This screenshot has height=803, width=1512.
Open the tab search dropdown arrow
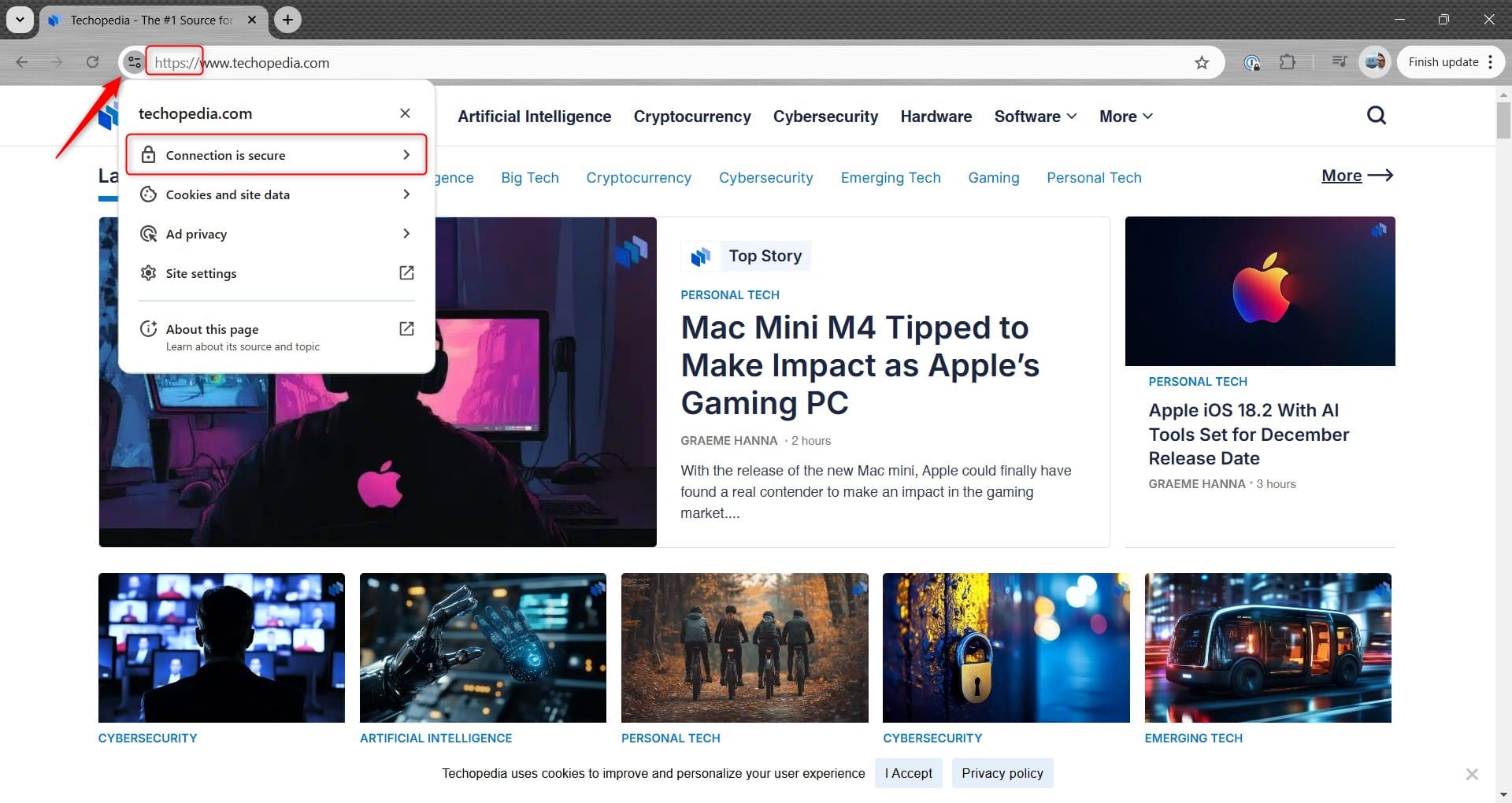(20, 20)
